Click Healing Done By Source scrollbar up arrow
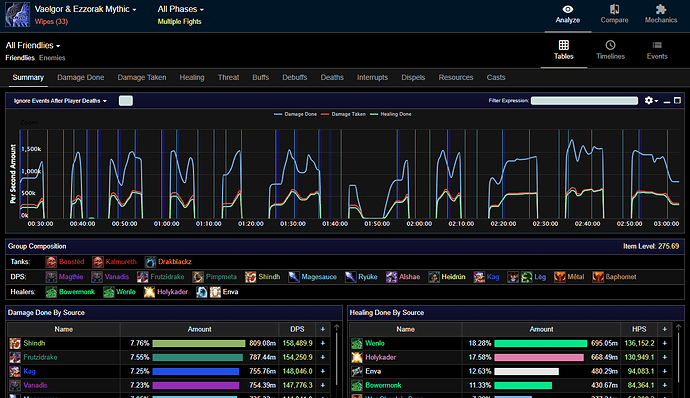The height and width of the screenshot is (398, 690). point(679,328)
